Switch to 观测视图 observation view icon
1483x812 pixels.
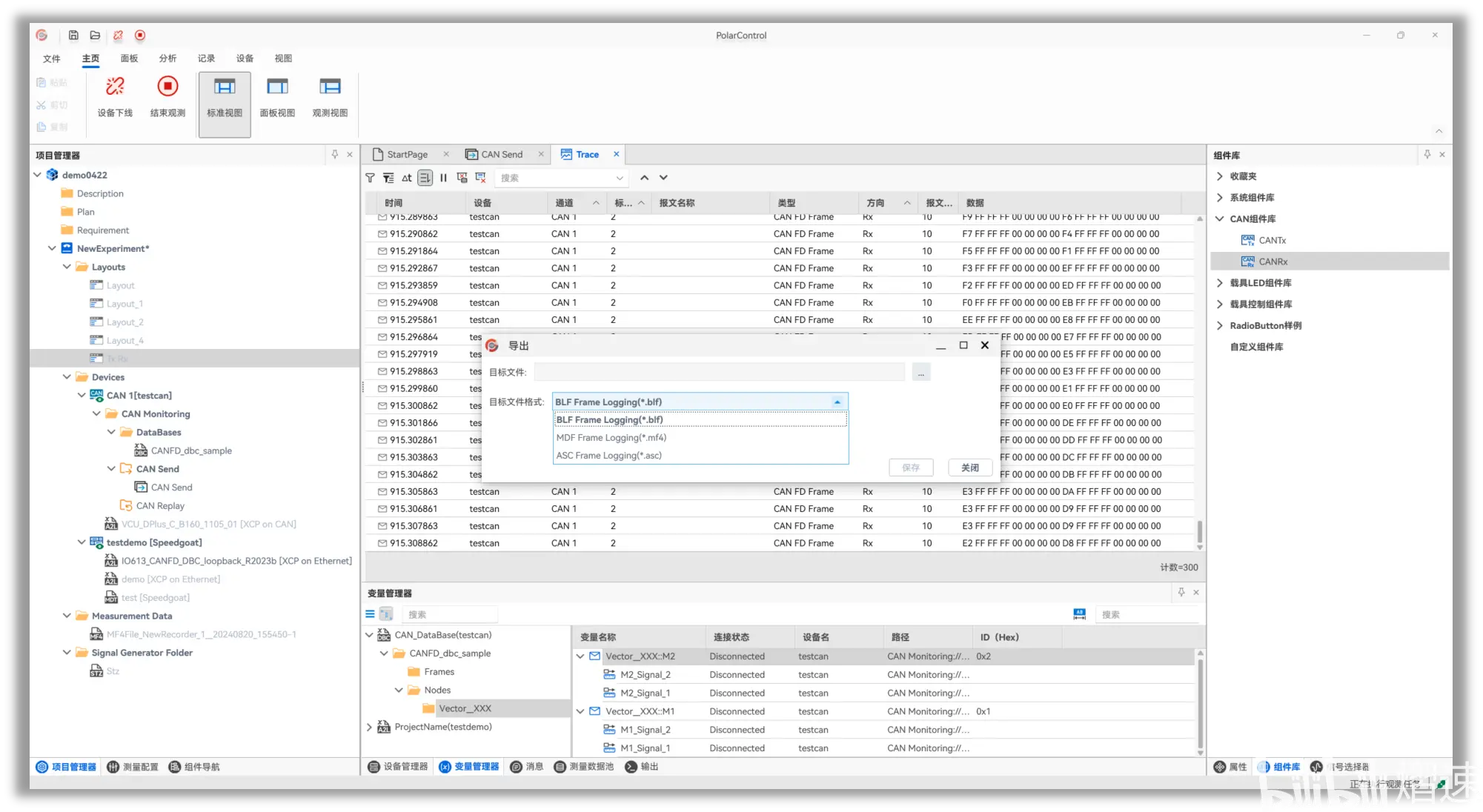pyautogui.click(x=330, y=87)
